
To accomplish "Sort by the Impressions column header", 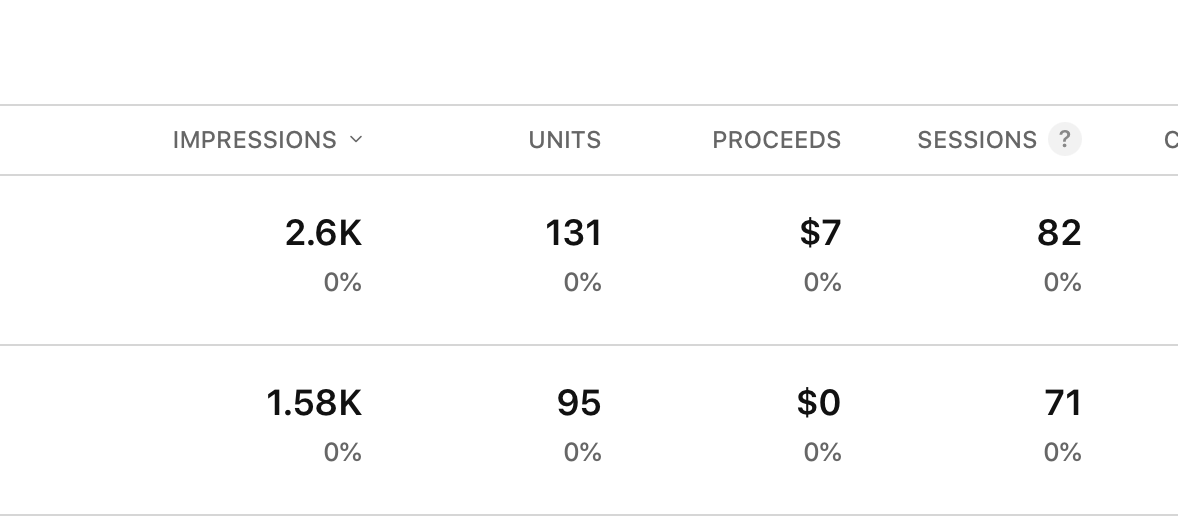I will tap(255, 140).
